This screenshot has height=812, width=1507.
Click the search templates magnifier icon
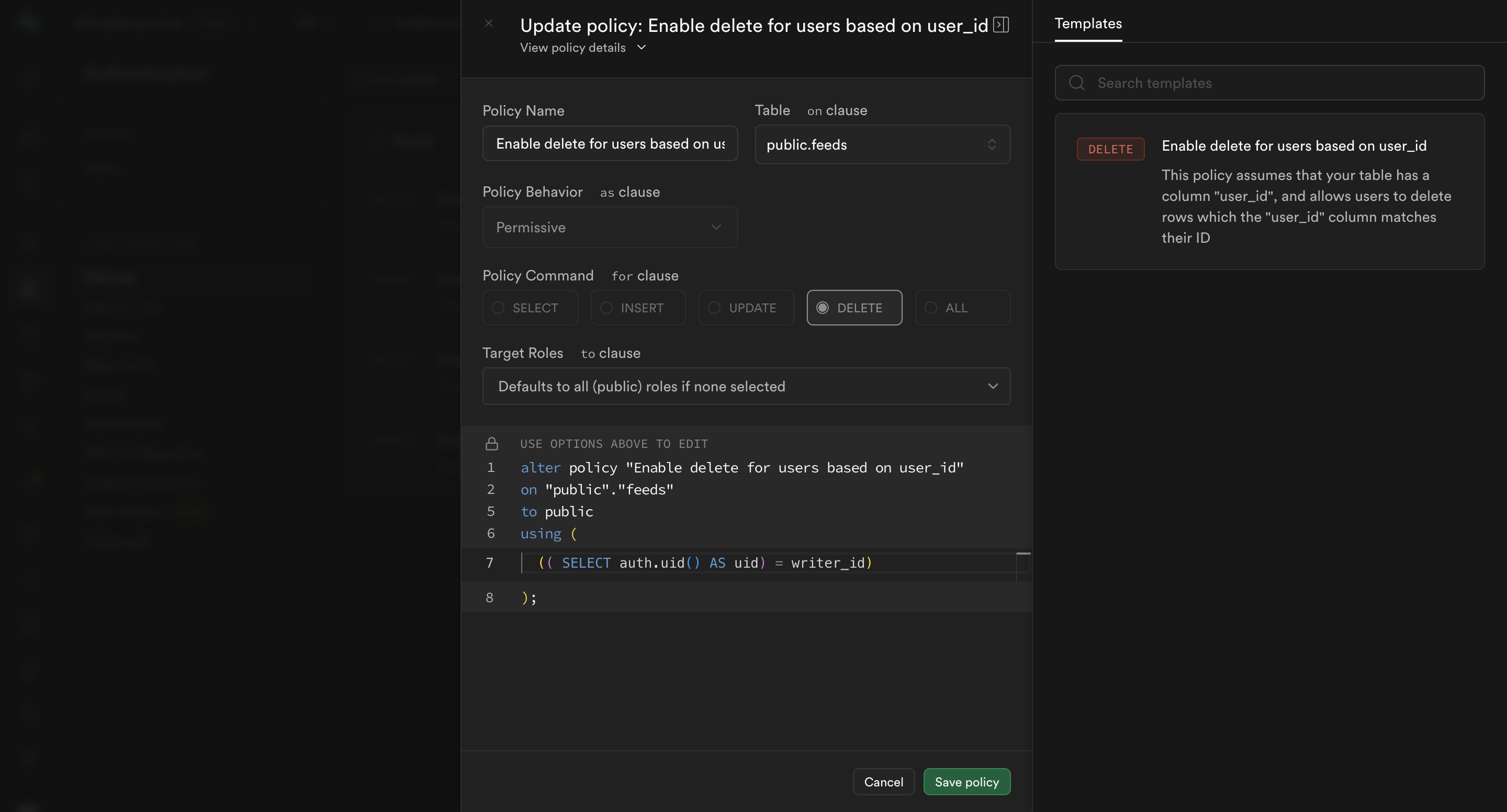coord(1076,83)
